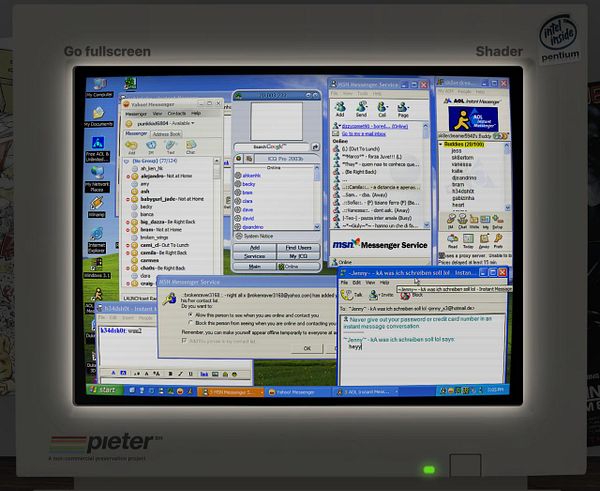The height and width of the screenshot is (491, 600).
Task: Open File menu in Jenny conversation window
Action: (x=344, y=282)
